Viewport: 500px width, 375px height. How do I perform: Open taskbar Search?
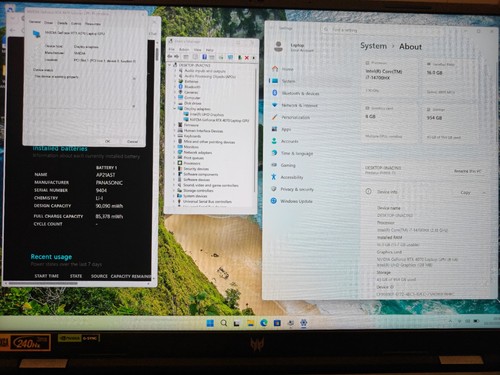[224, 323]
